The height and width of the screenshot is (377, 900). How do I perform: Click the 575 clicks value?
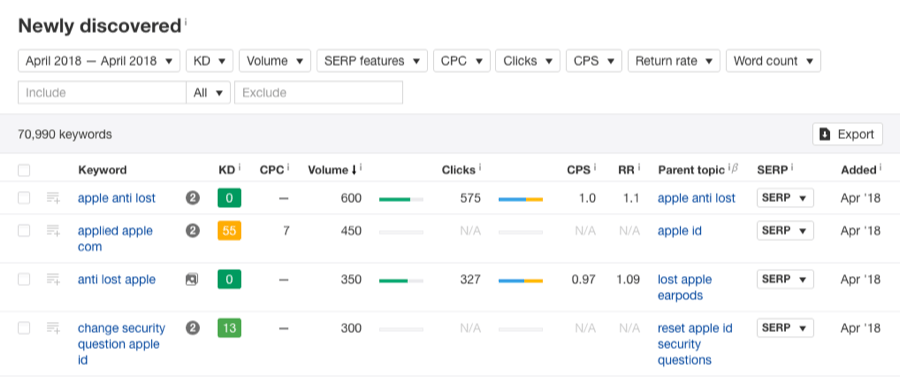[x=471, y=198]
